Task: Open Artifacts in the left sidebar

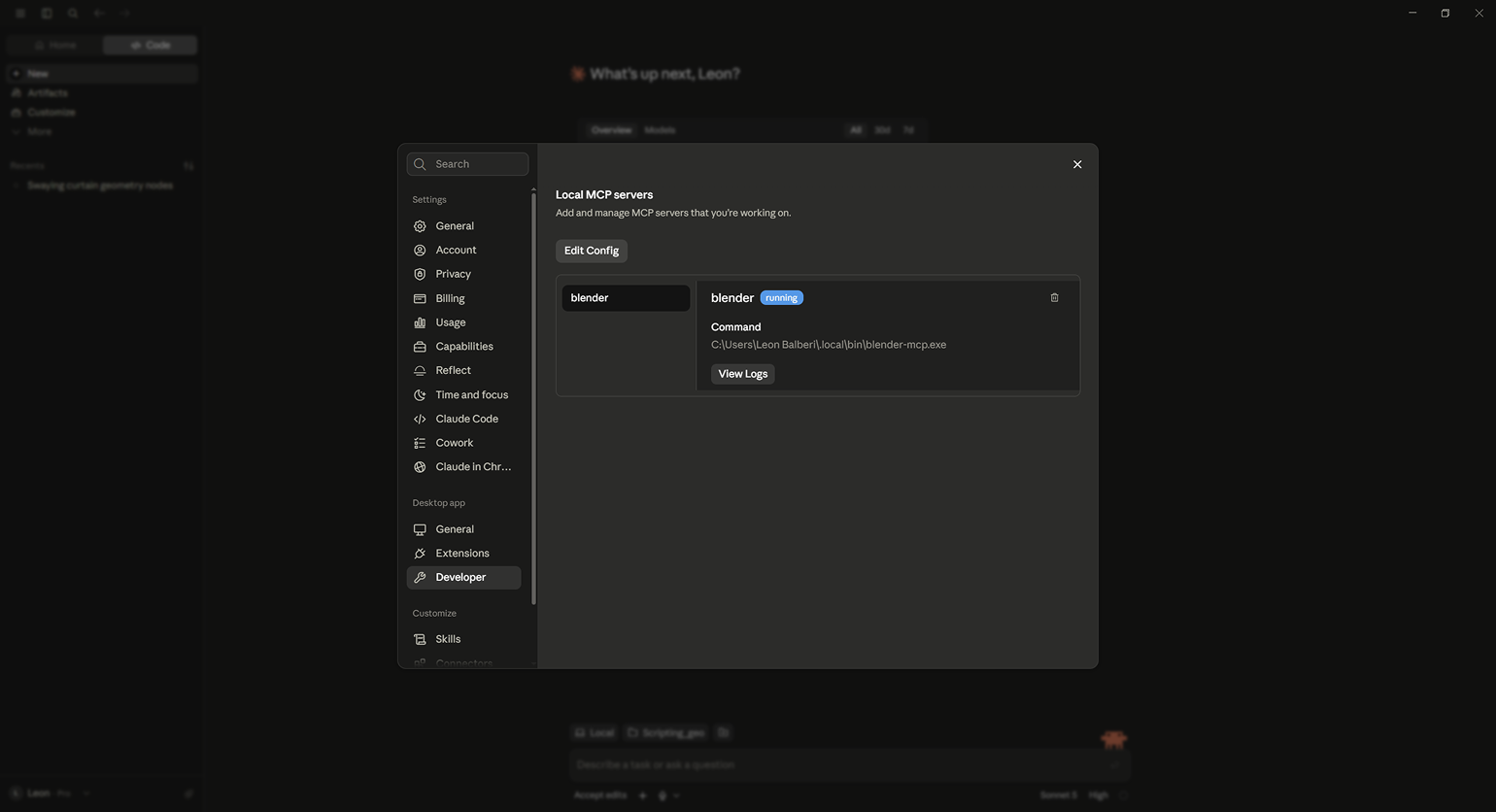Action: [102, 93]
